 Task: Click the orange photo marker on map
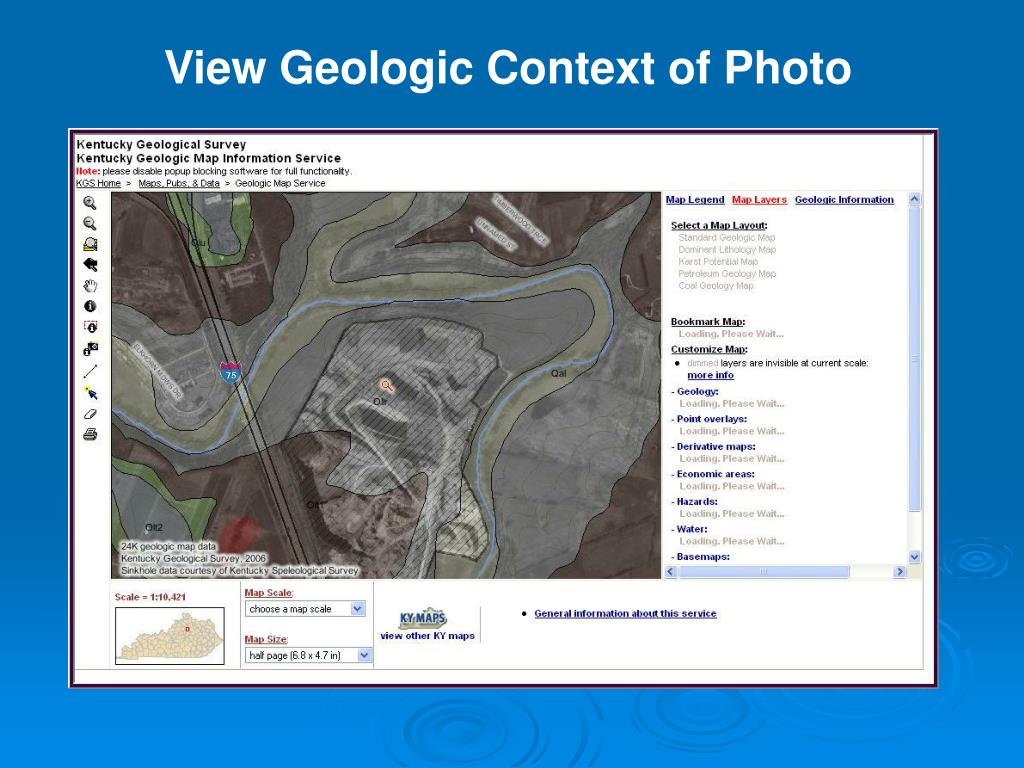[x=387, y=385]
